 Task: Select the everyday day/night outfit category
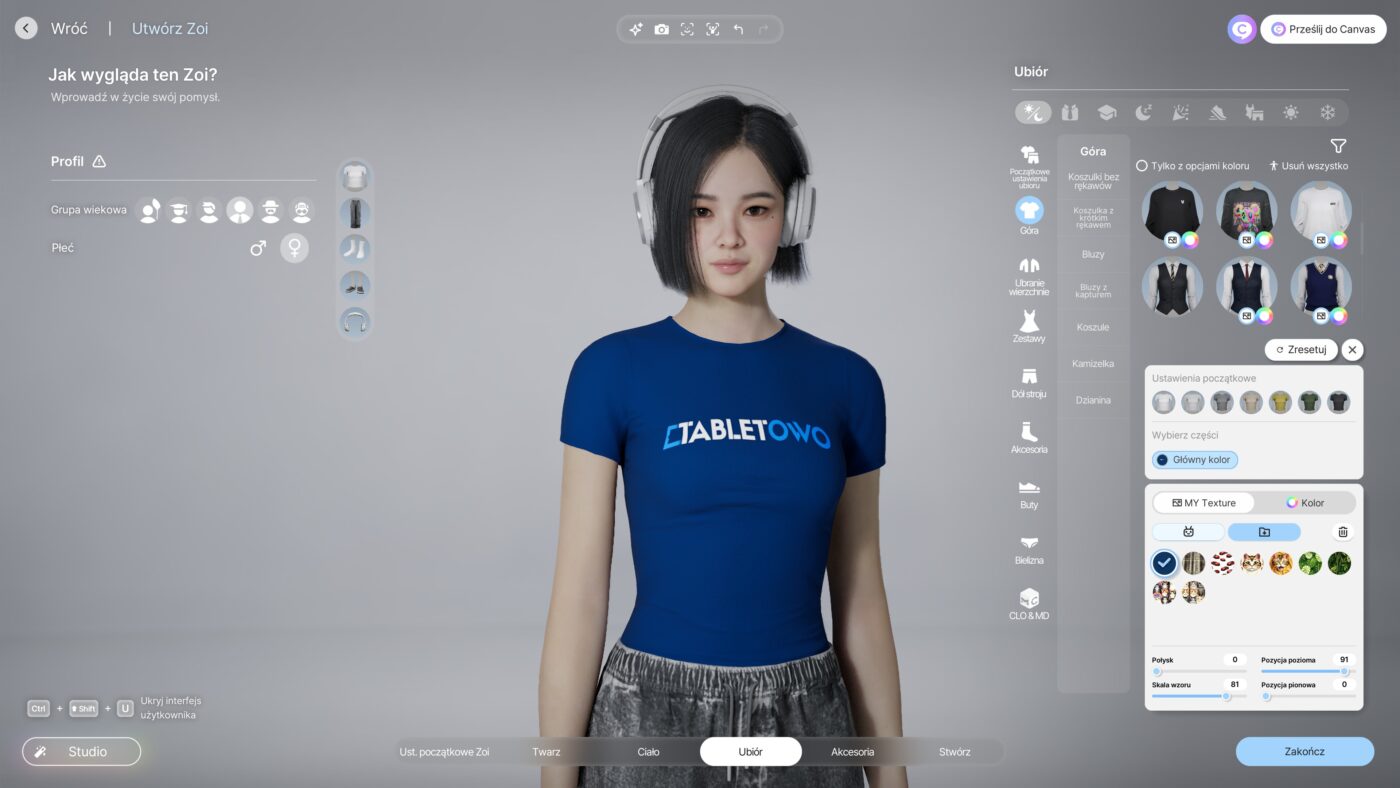(x=1033, y=112)
